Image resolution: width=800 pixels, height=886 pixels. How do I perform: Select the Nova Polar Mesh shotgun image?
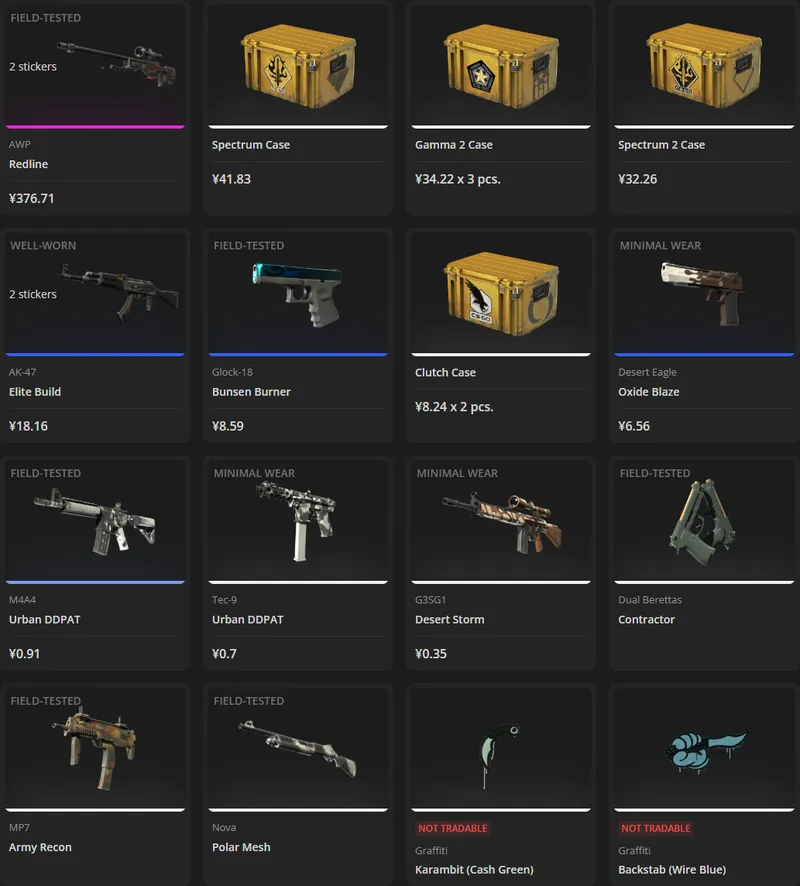pyautogui.click(x=298, y=748)
